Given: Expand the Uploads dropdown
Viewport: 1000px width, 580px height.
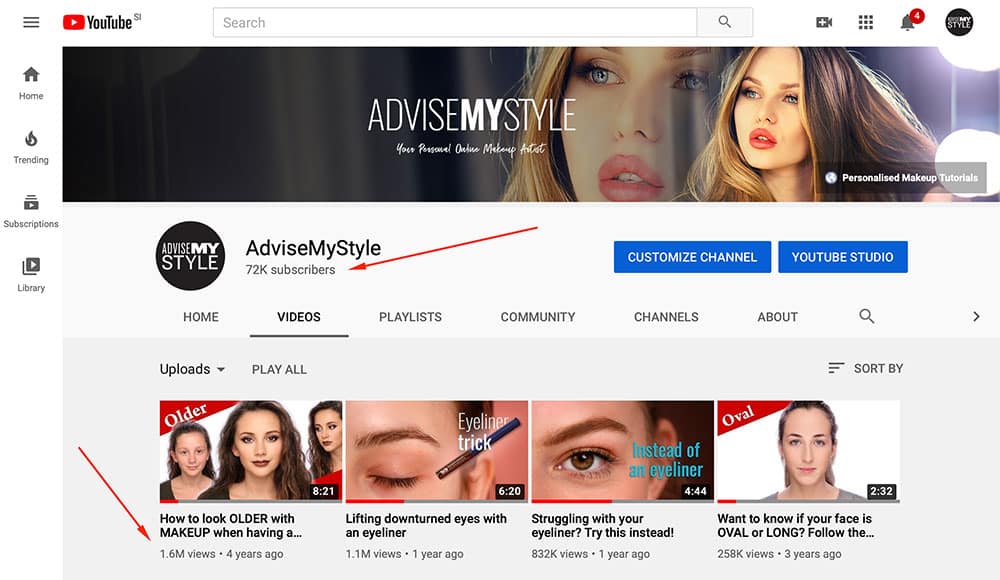Looking at the screenshot, I should coord(192,369).
